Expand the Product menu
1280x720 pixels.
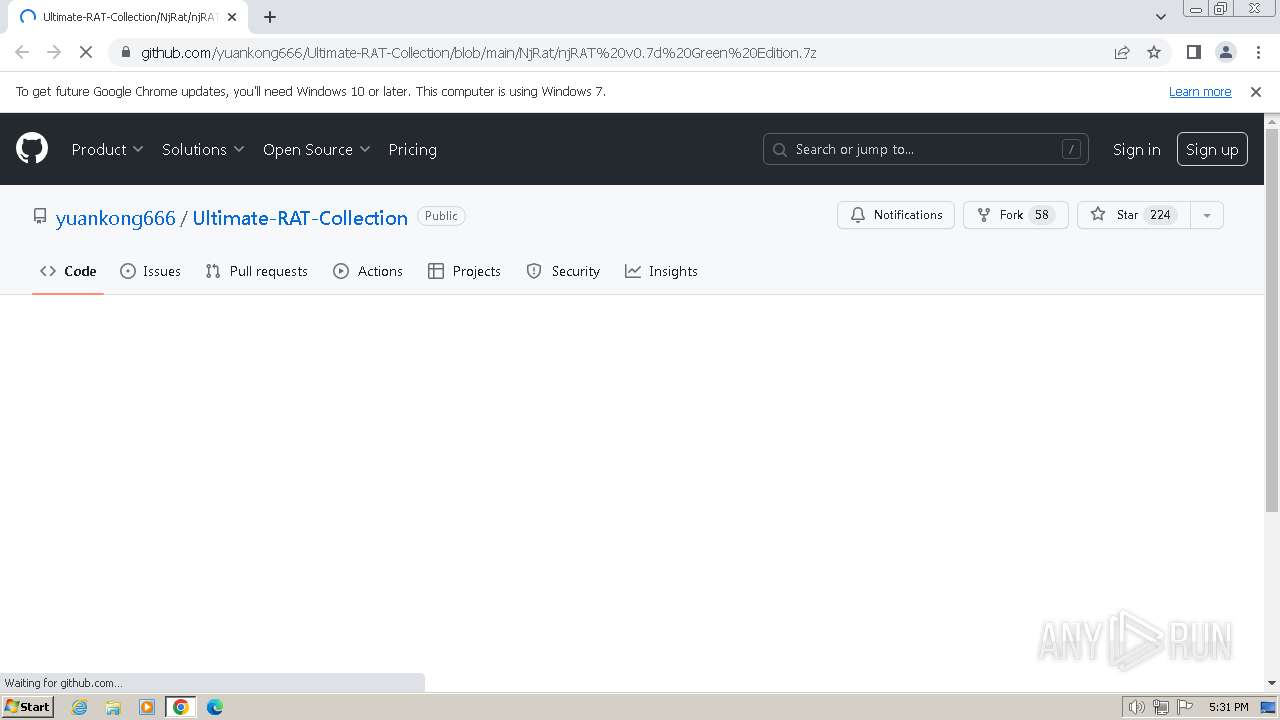point(107,149)
